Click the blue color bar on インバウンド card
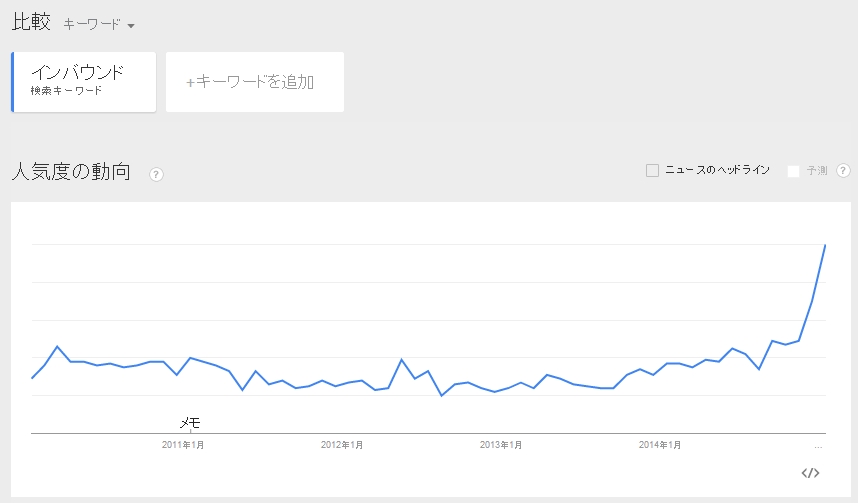 13,82
